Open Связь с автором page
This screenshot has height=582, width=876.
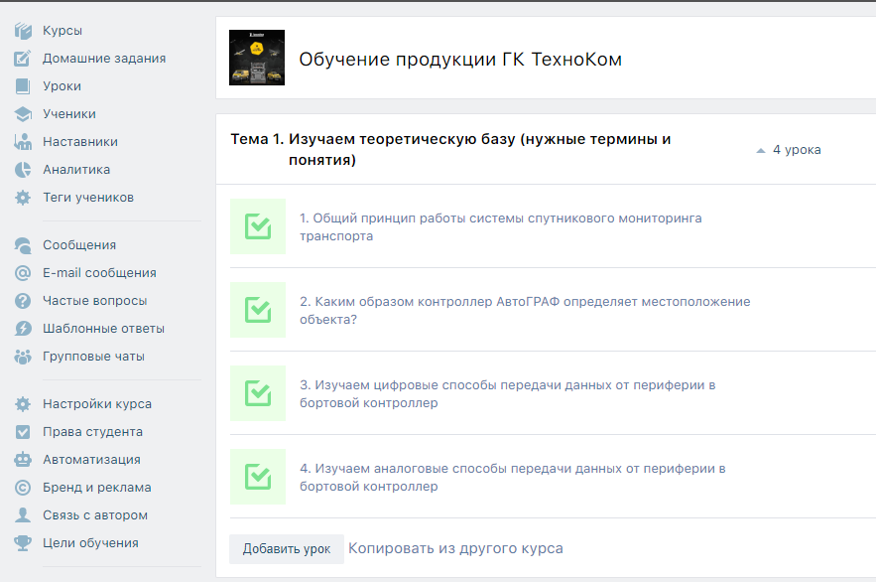[96, 515]
